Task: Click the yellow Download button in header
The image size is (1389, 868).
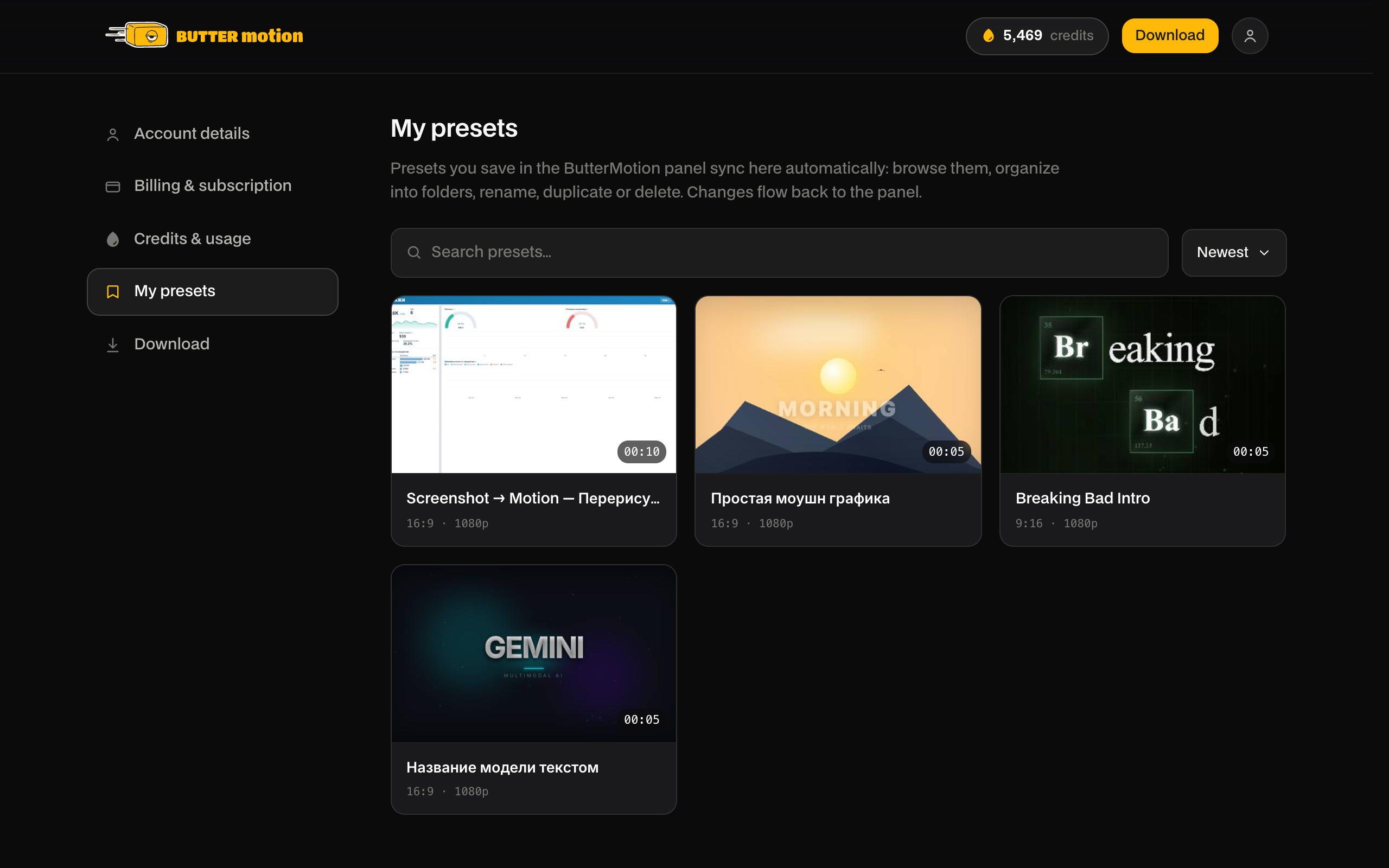Action: (1170, 36)
